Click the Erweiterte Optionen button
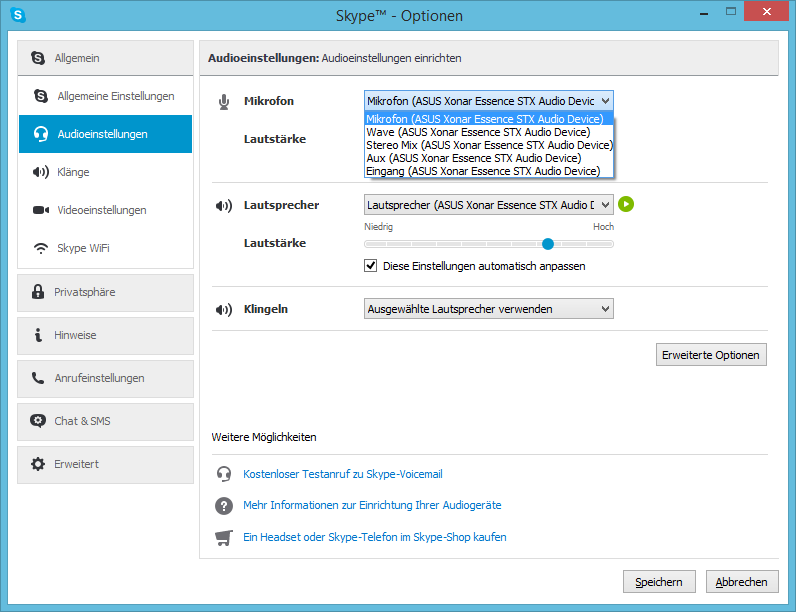This screenshot has height=612, width=796. [711, 355]
